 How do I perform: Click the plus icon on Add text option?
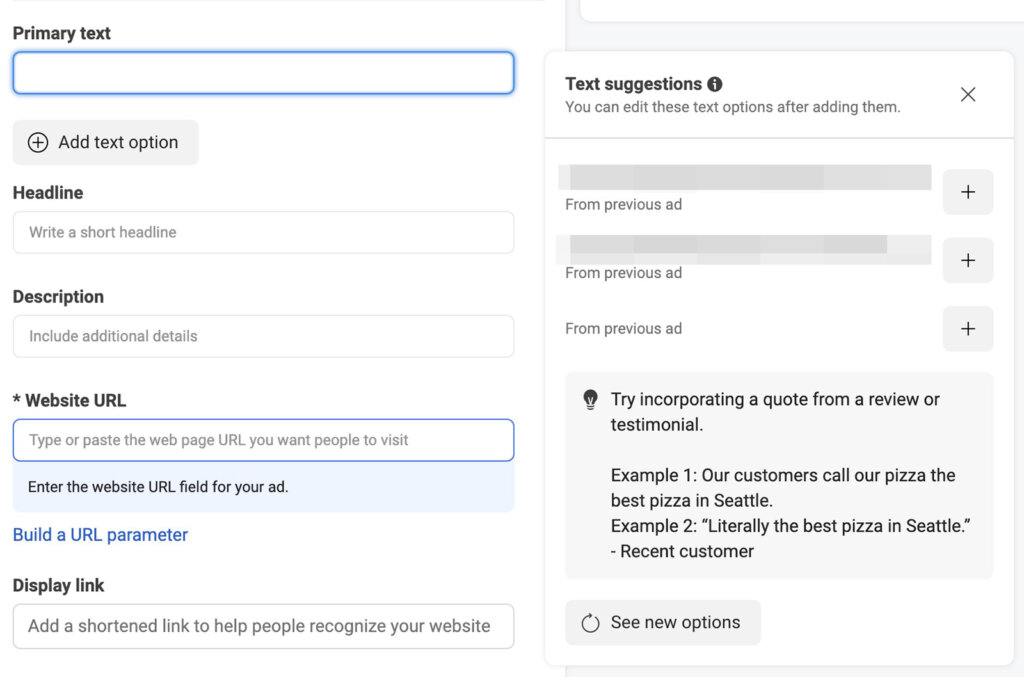(x=37, y=142)
